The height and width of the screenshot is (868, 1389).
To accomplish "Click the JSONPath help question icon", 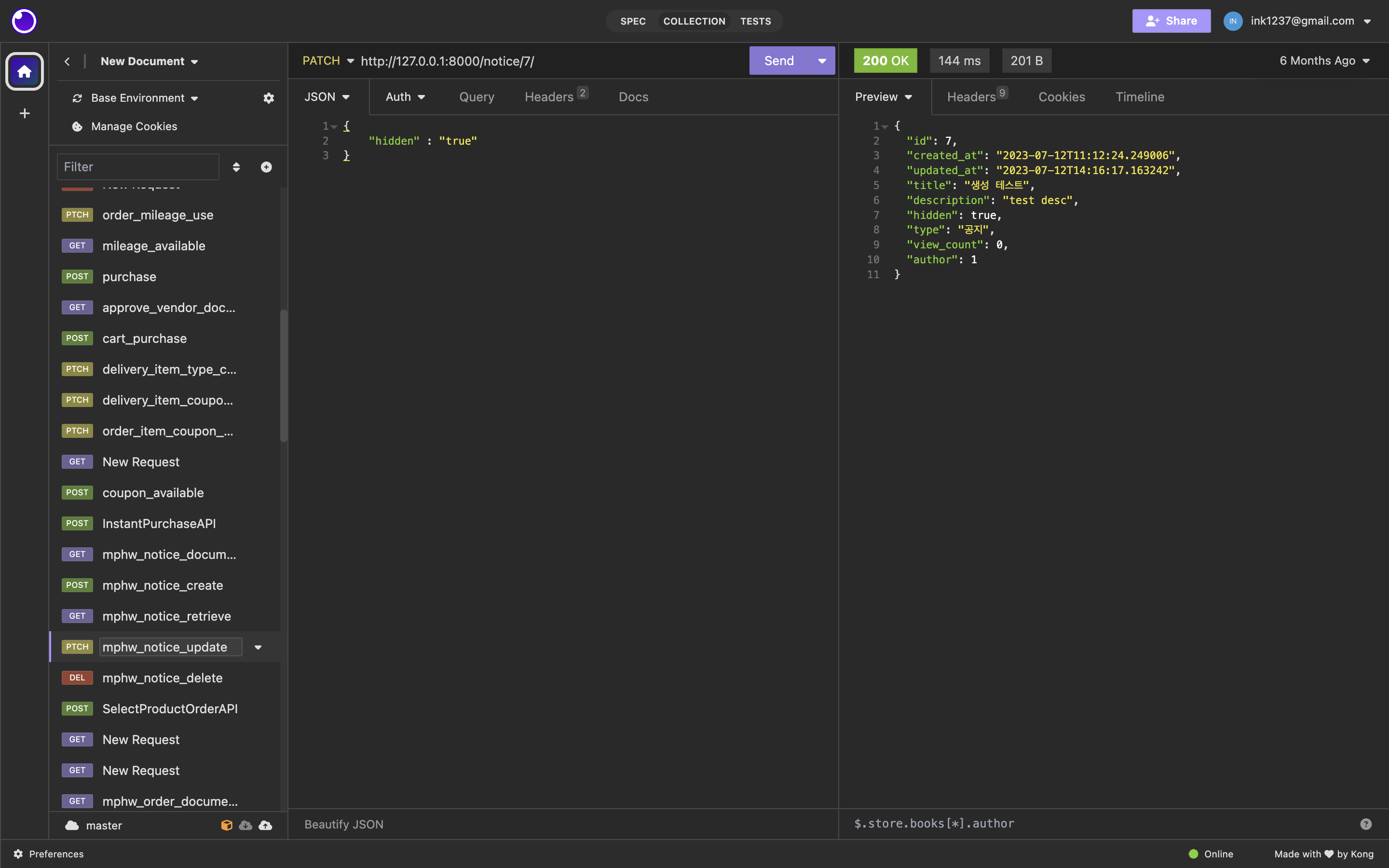I will point(1365,824).
